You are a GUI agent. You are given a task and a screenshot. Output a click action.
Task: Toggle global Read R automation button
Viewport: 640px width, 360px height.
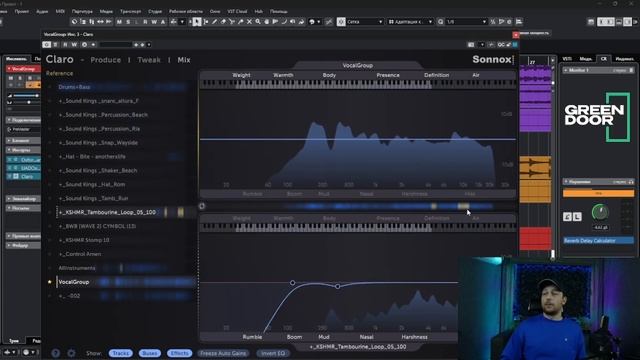coord(145,22)
